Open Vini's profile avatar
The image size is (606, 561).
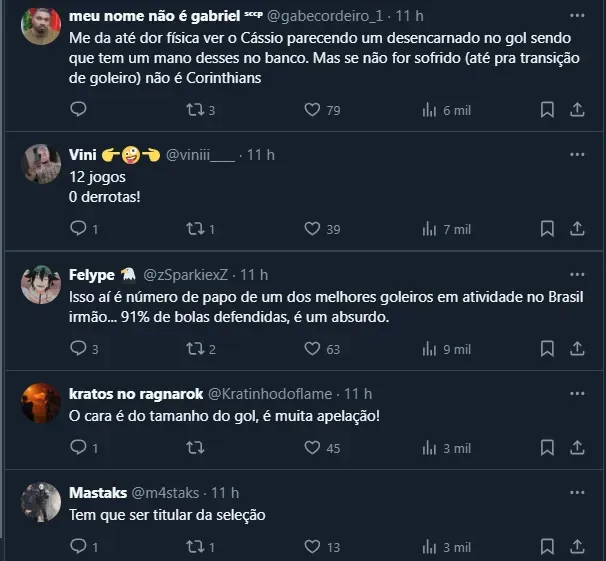pos(41,164)
